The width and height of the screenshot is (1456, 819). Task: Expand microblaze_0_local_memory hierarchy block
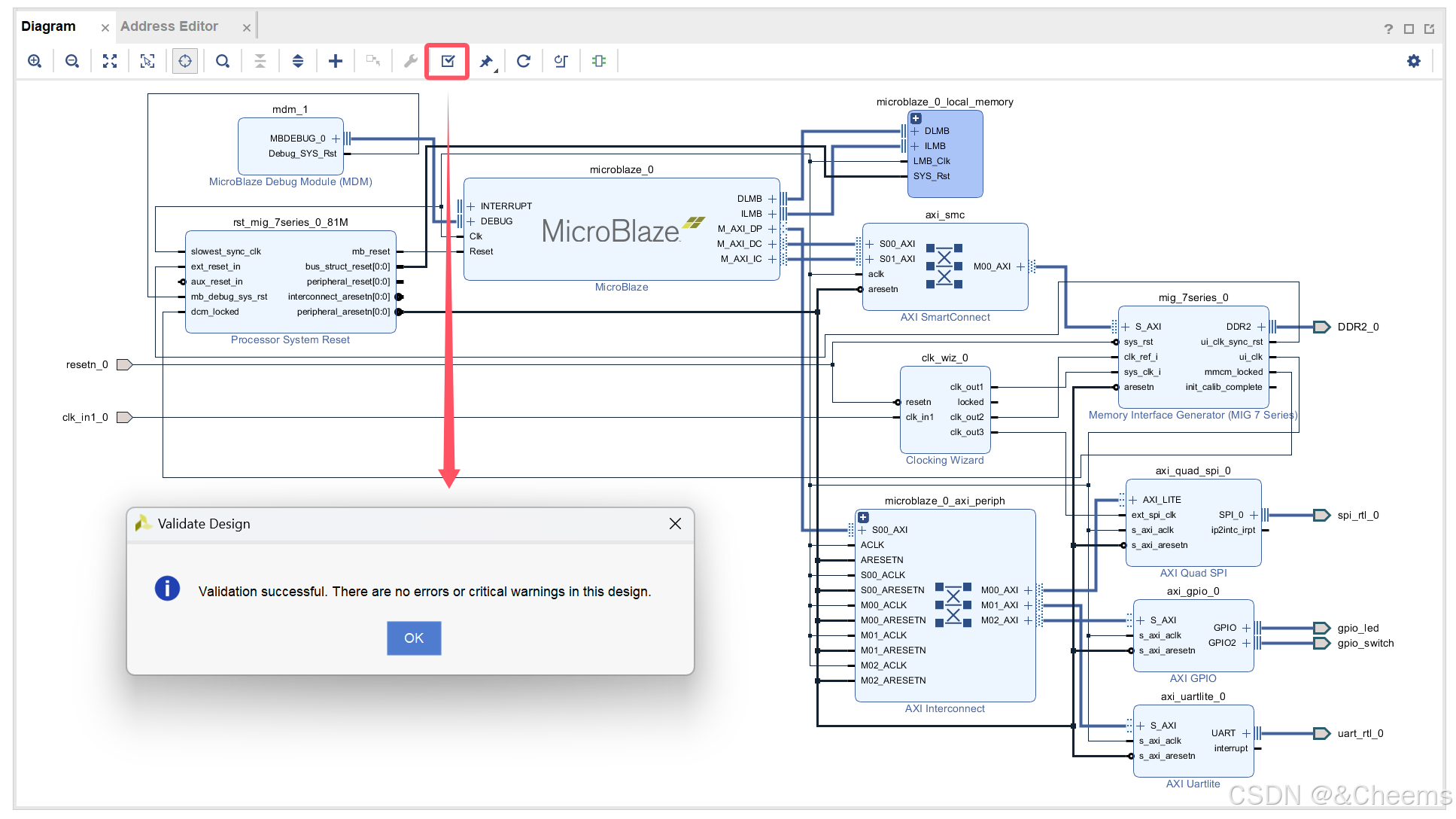(x=916, y=118)
